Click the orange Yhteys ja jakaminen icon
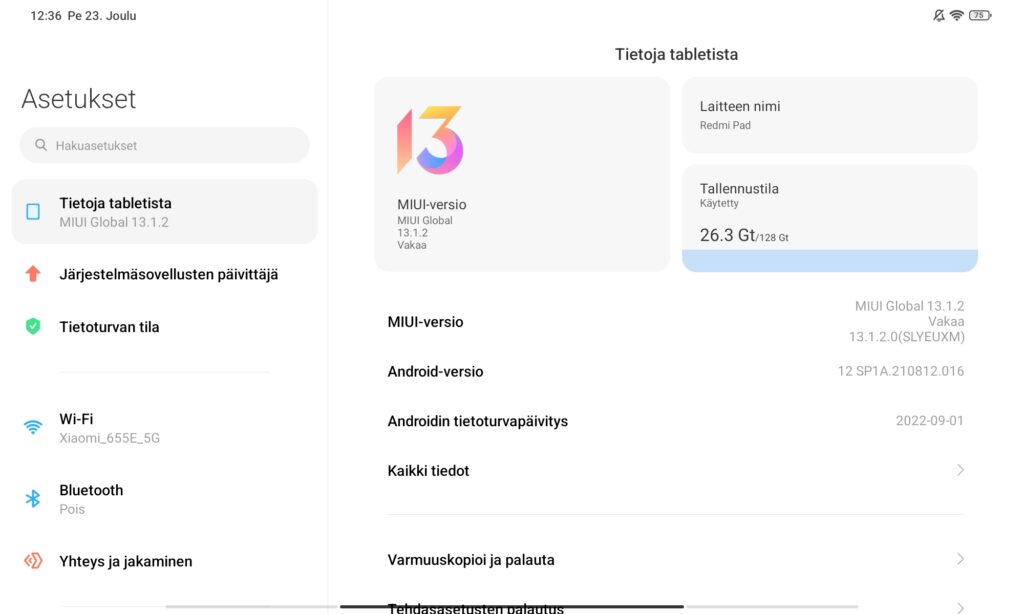Image resolution: width=1024 pixels, height=614 pixels. click(x=33, y=560)
